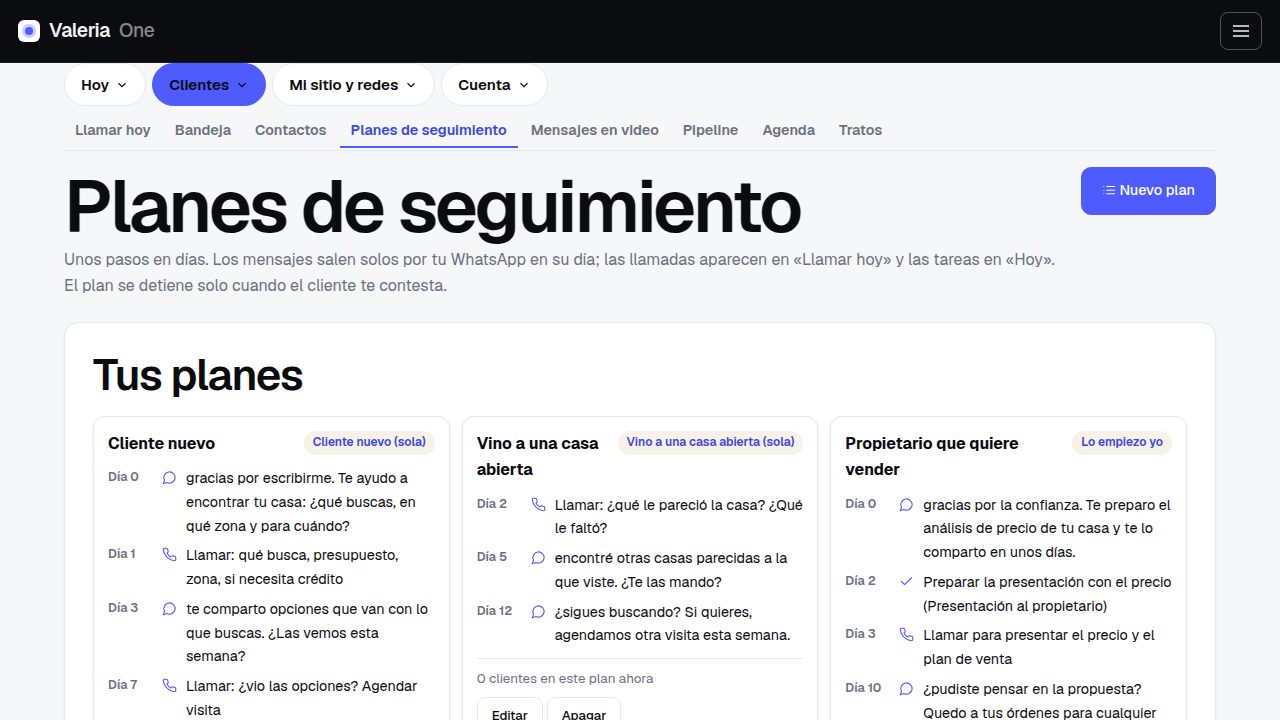Select the Planes de seguimiento tab
Screen dimensions: 1280x720
pyautogui.click(x=429, y=130)
